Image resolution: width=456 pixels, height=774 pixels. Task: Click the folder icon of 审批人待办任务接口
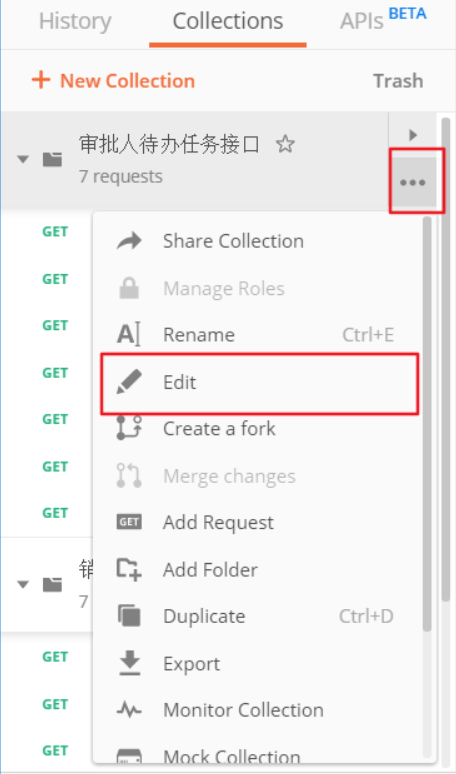(52, 159)
